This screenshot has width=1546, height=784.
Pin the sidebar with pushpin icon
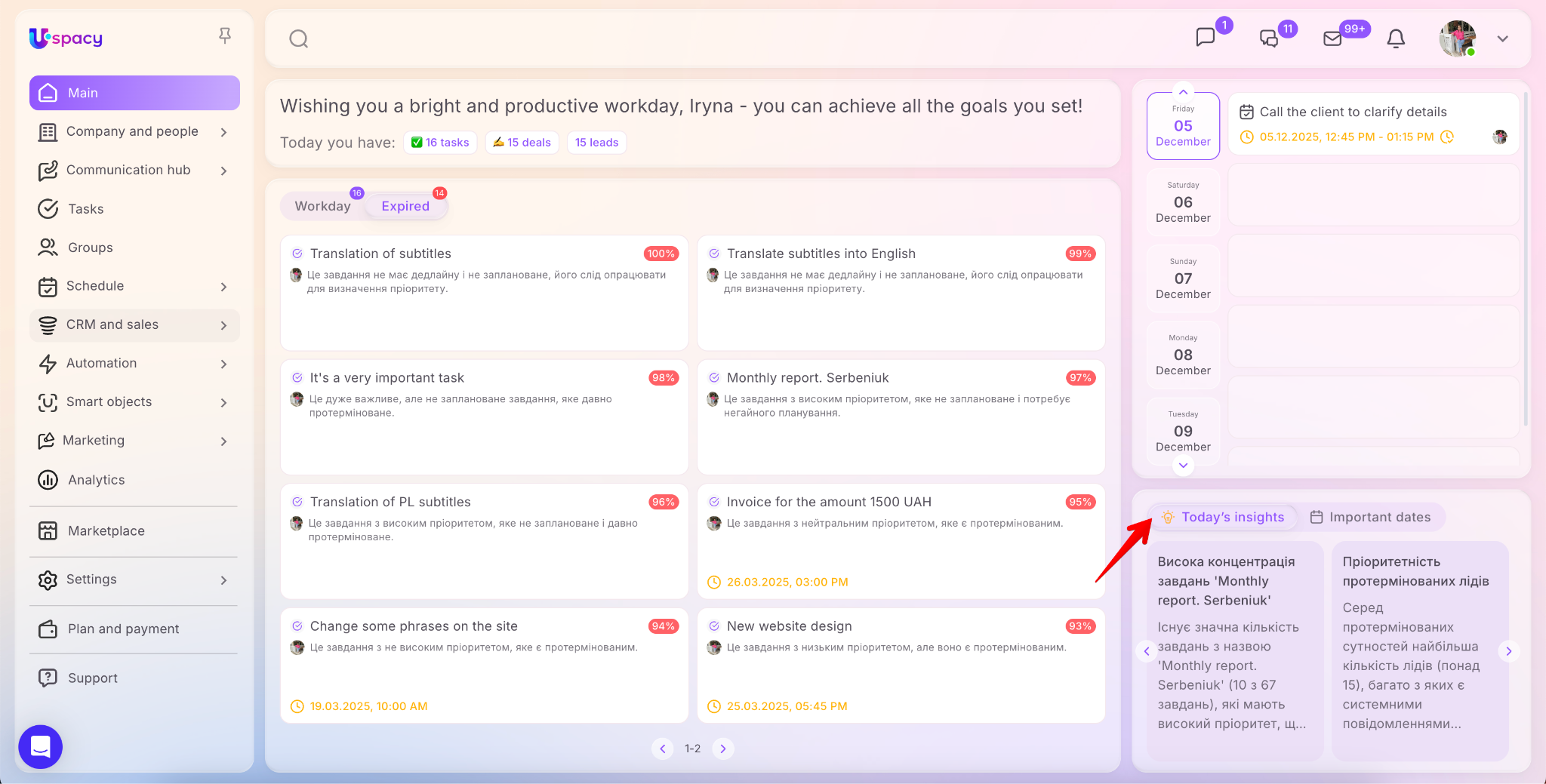(x=225, y=35)
